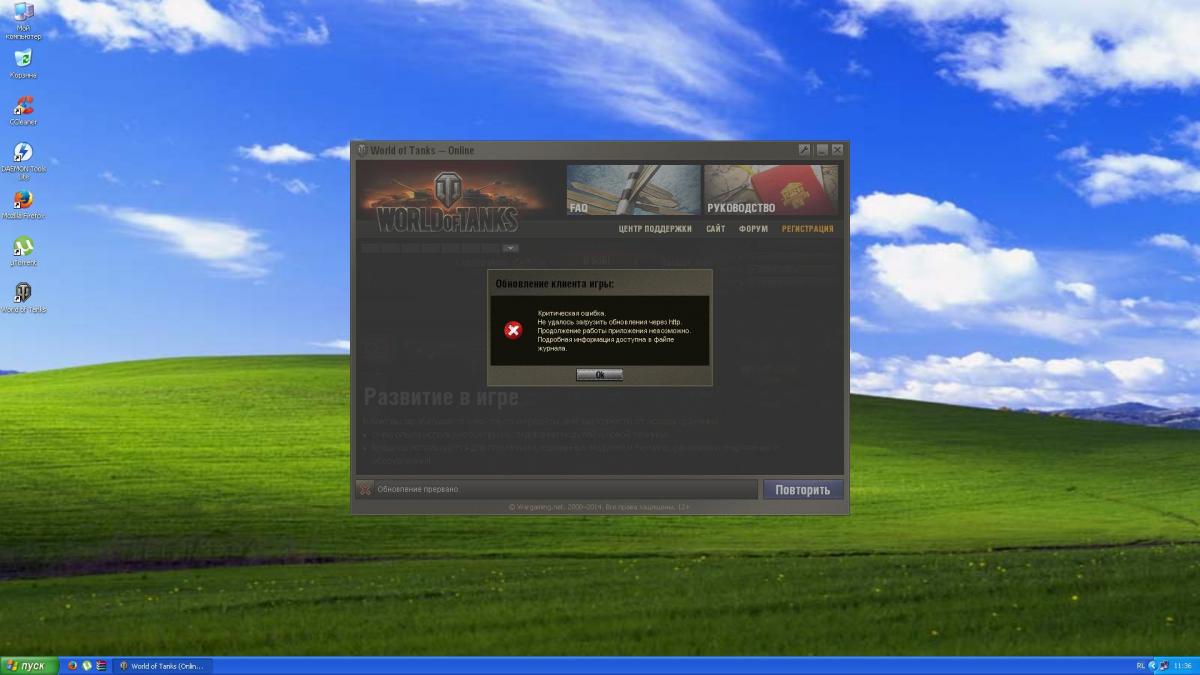1200x675 pixels.
Task: Click the red error cross icon
Action: (513, 330)
